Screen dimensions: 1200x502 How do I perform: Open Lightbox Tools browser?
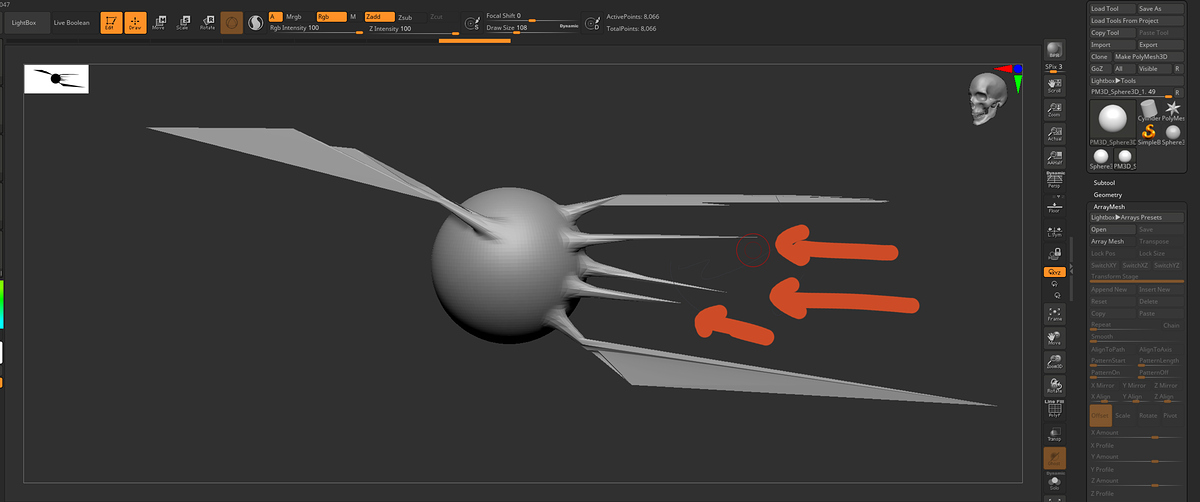[x=1136, y=80]
